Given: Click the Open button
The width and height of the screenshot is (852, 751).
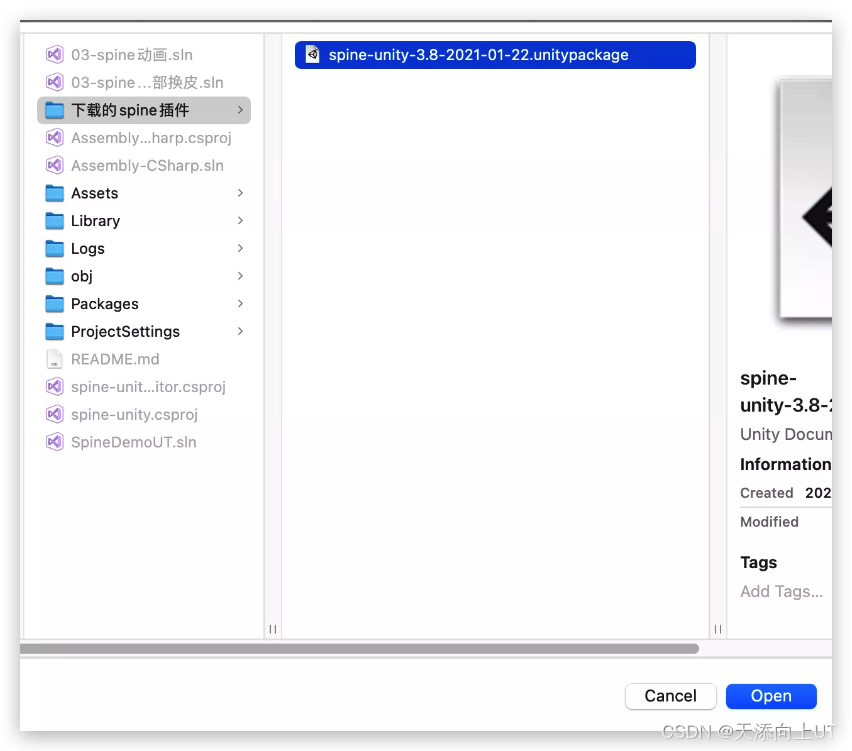Looking at the screenshot, I should coord(770,696).
